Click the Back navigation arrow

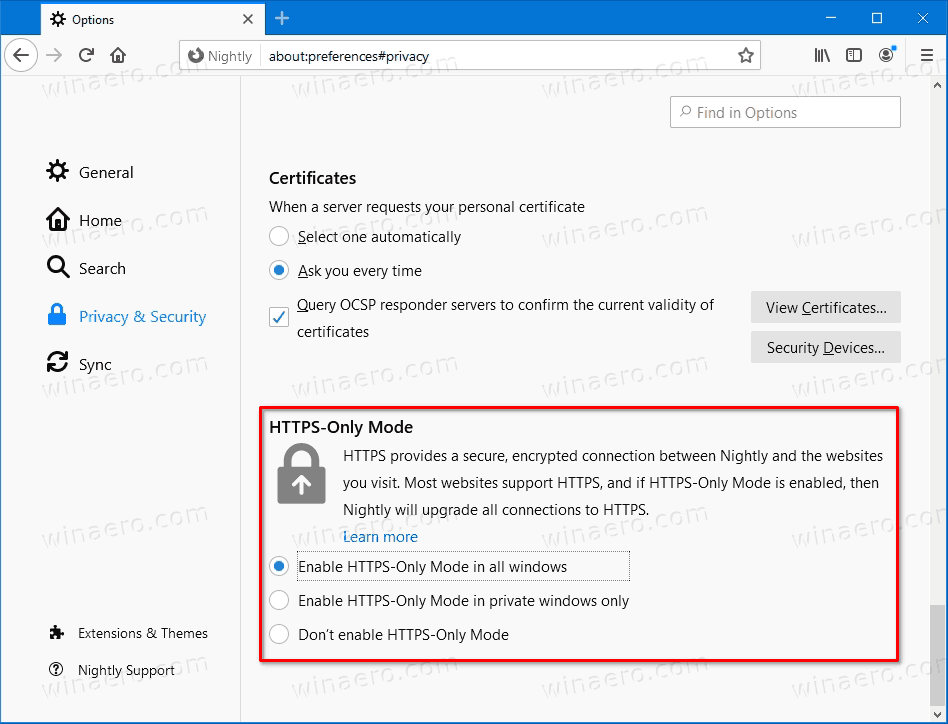[x=22, y=55]
